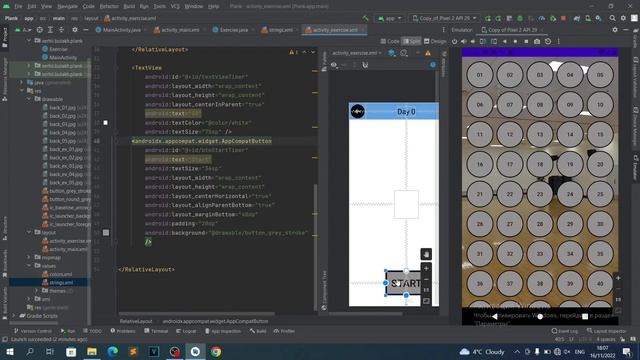Click Select Opened File target icon in Project panel
The height and width of the screenshot is (360, 640).
pyautogui.click(x=40, y=30)
